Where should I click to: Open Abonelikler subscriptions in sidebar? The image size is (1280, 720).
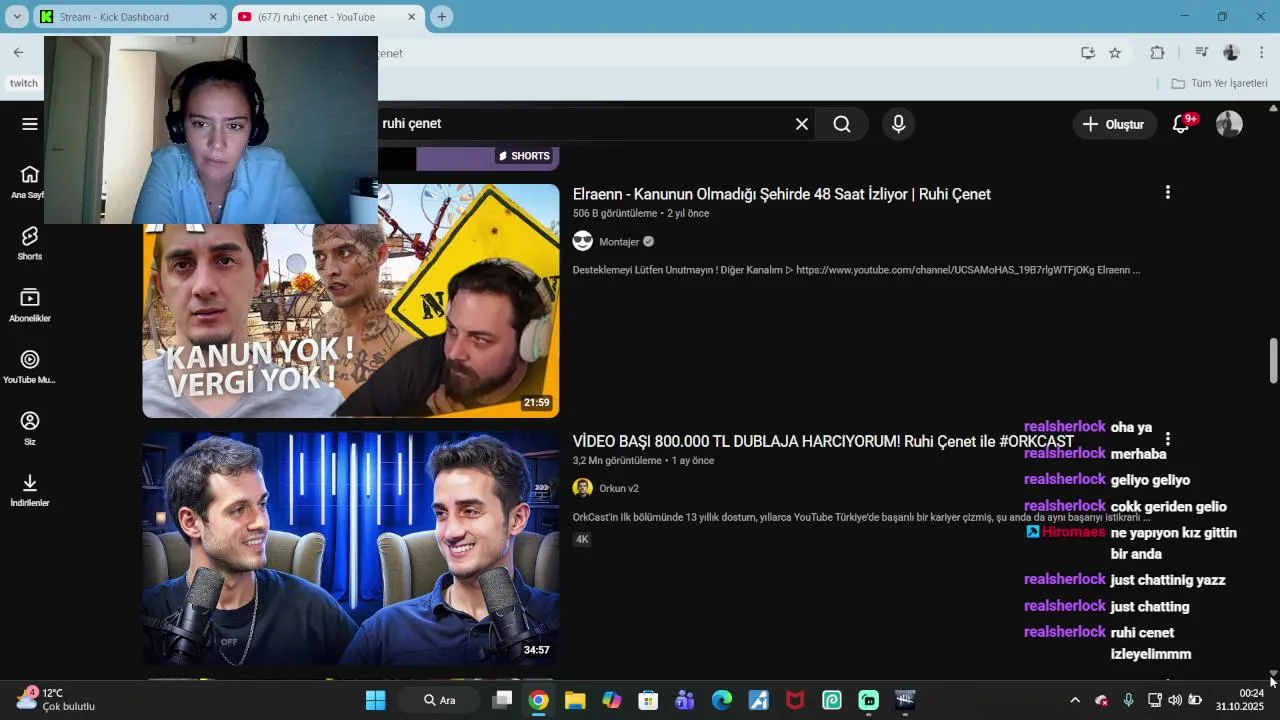coord(30,305)
